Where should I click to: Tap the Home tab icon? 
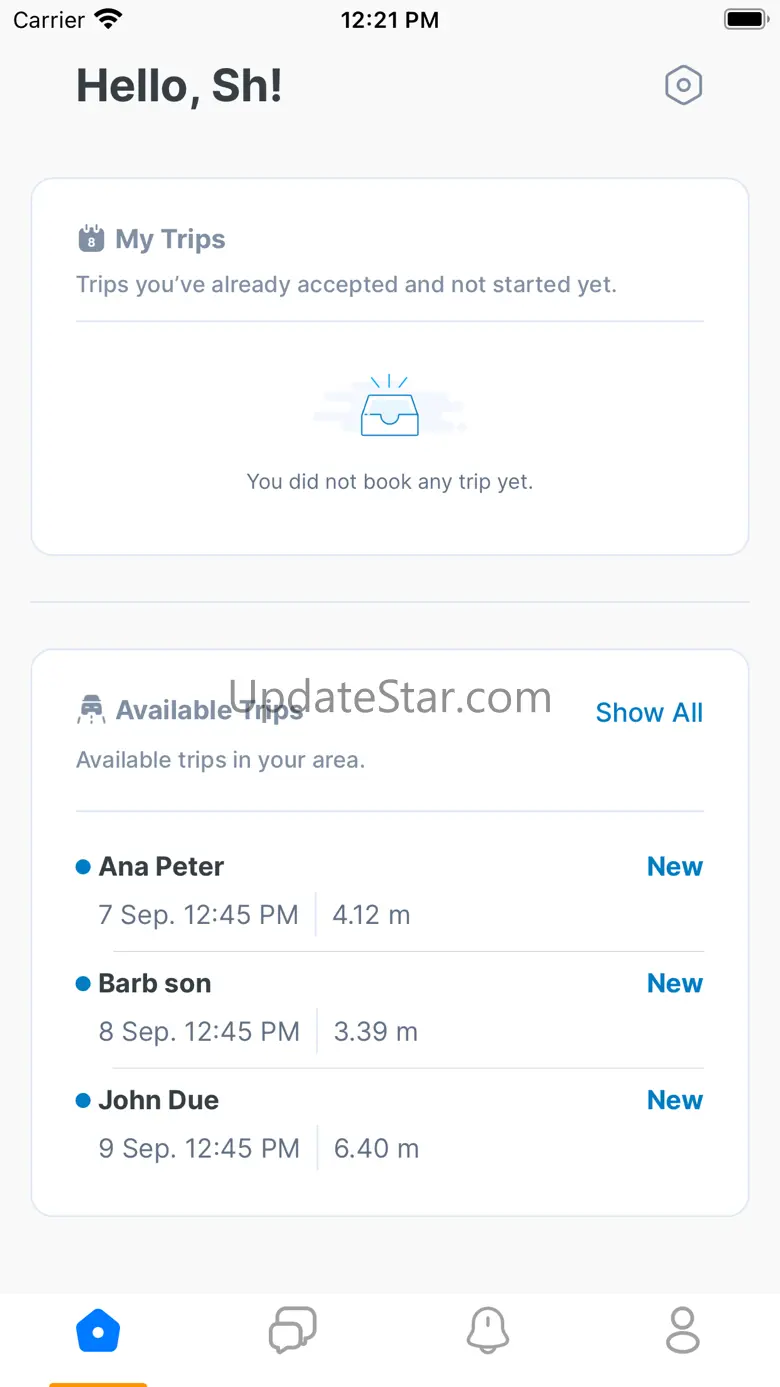98,1331
